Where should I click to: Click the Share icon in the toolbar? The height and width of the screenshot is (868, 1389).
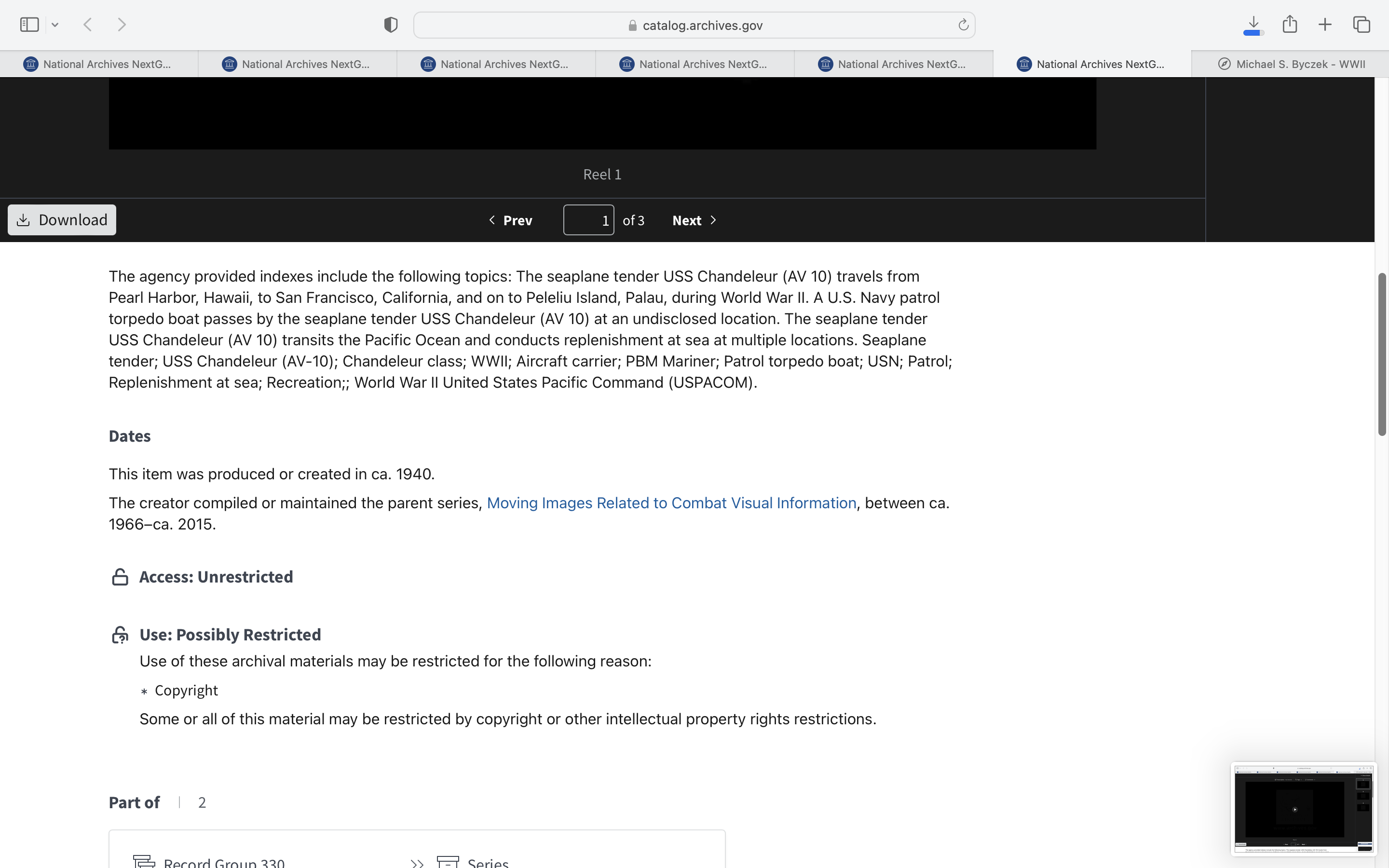[x=1290, y=25]
